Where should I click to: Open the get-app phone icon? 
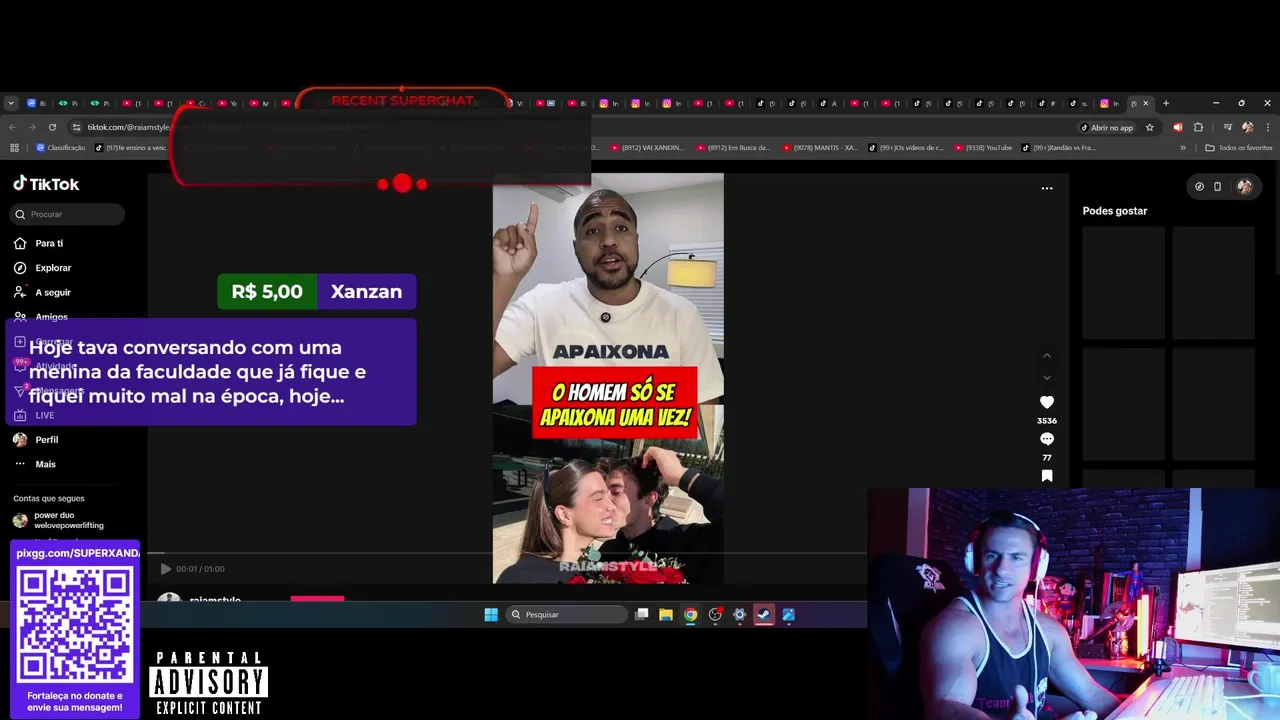(1217, 186)
